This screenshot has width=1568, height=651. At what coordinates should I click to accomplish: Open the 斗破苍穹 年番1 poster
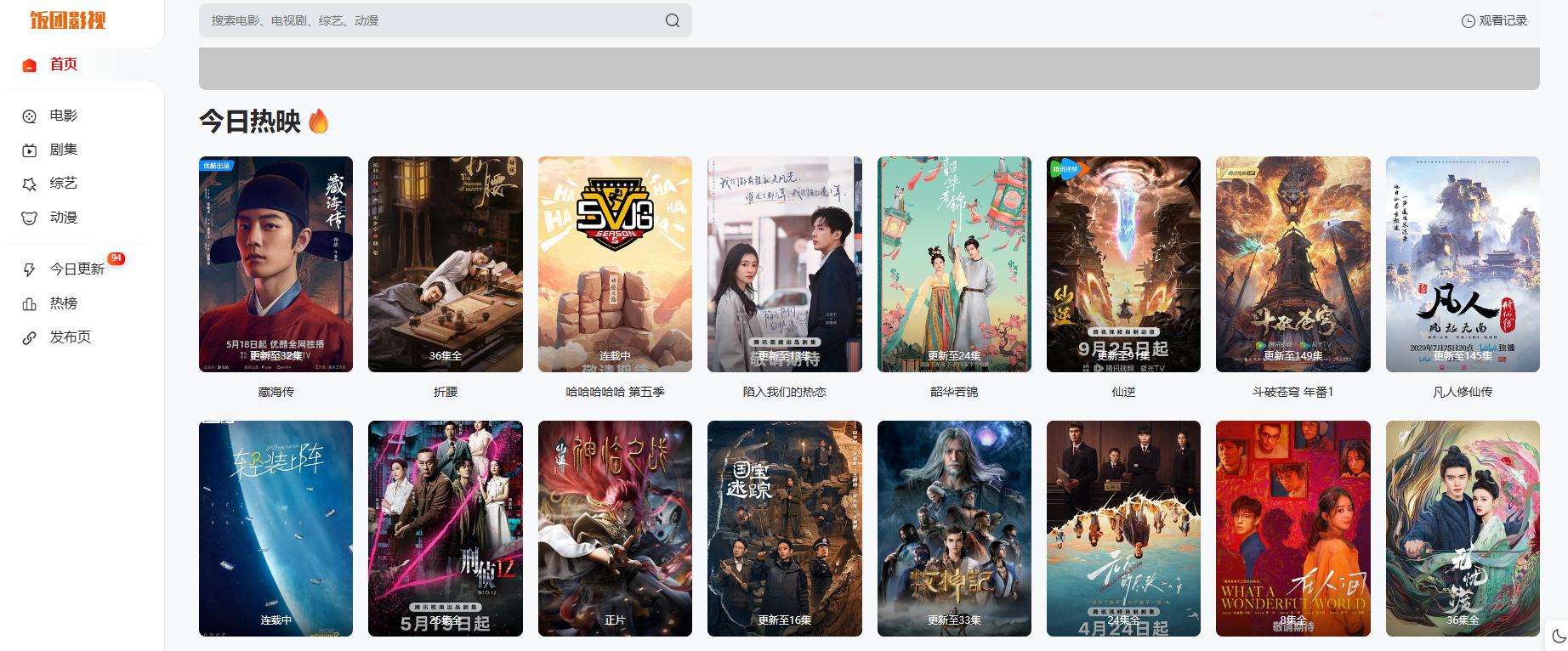pyautogui.click(x=1293, y=264)
